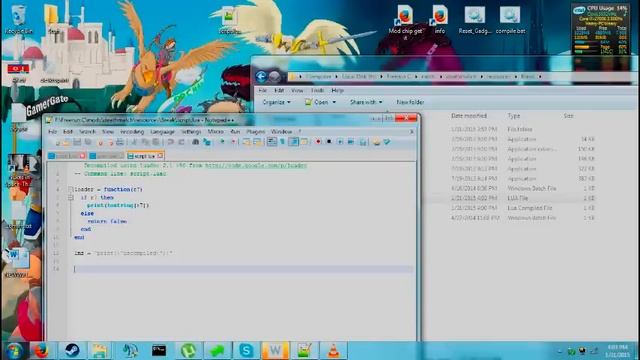This screenshot has width=640, height=360.
Task: Open the Help menu in Explorer window
Action: tap(337, 90)
